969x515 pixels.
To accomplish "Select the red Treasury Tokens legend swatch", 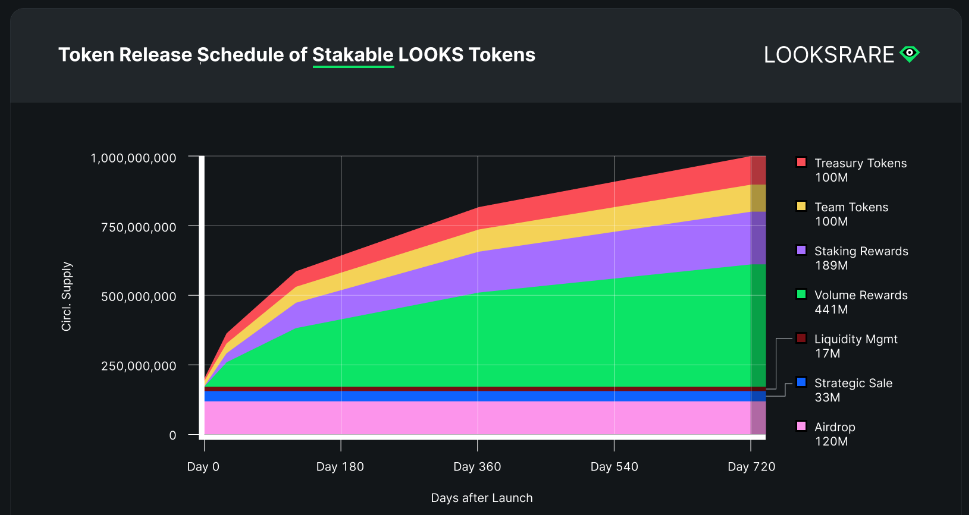I will (x=801, y=162).
